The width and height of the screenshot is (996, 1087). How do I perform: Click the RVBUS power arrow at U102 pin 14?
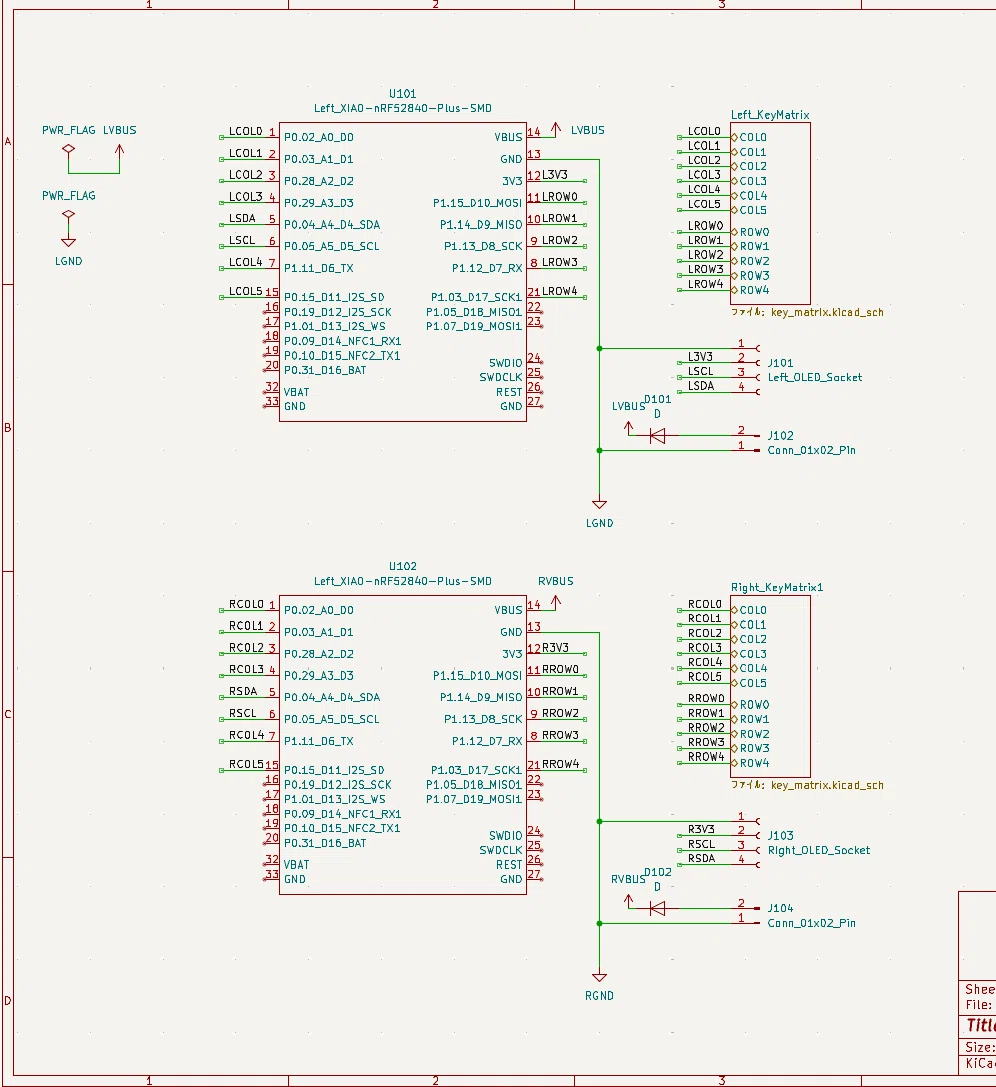coord(556,602)
